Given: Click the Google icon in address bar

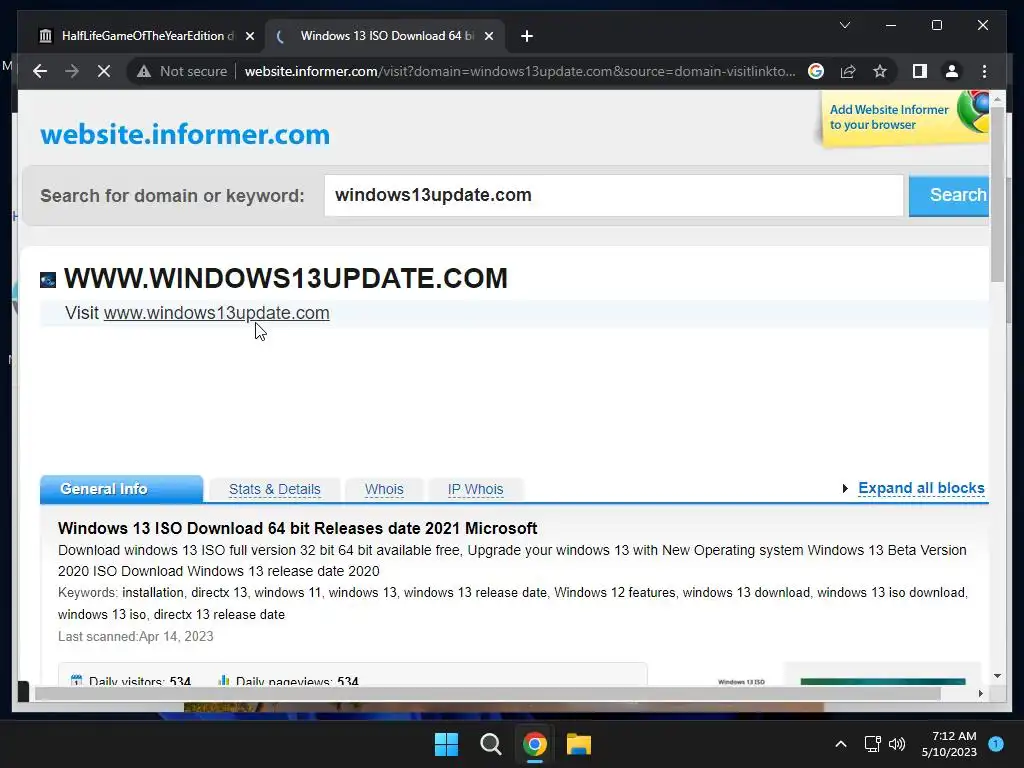Looking at the screenshot, I should tap(816, 71).
